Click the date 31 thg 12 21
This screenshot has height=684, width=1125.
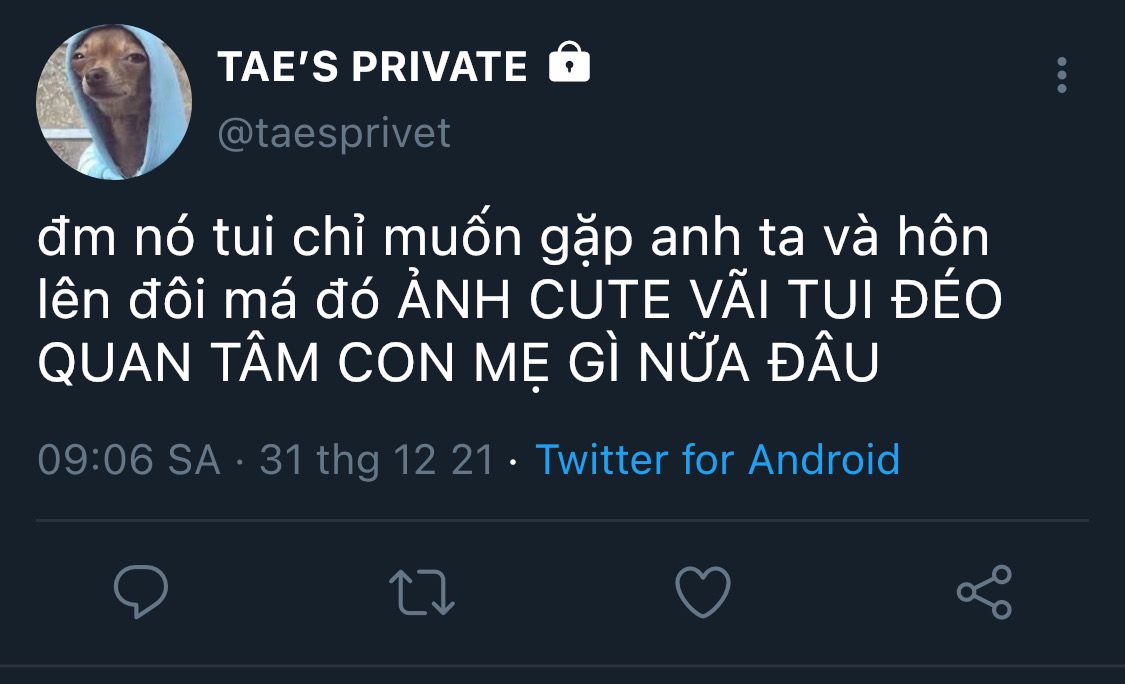click(x=376, y=460)
